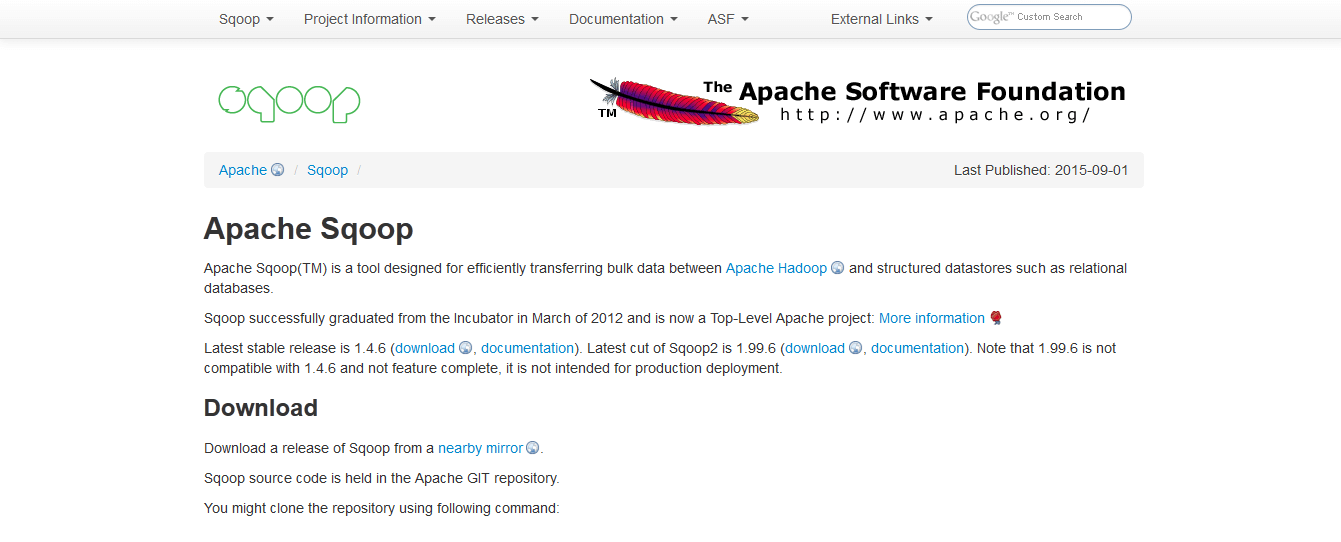Screen dimensions: 1341x542
Task: Select the Apache Sqoop page heading
Action: (308, 229)
